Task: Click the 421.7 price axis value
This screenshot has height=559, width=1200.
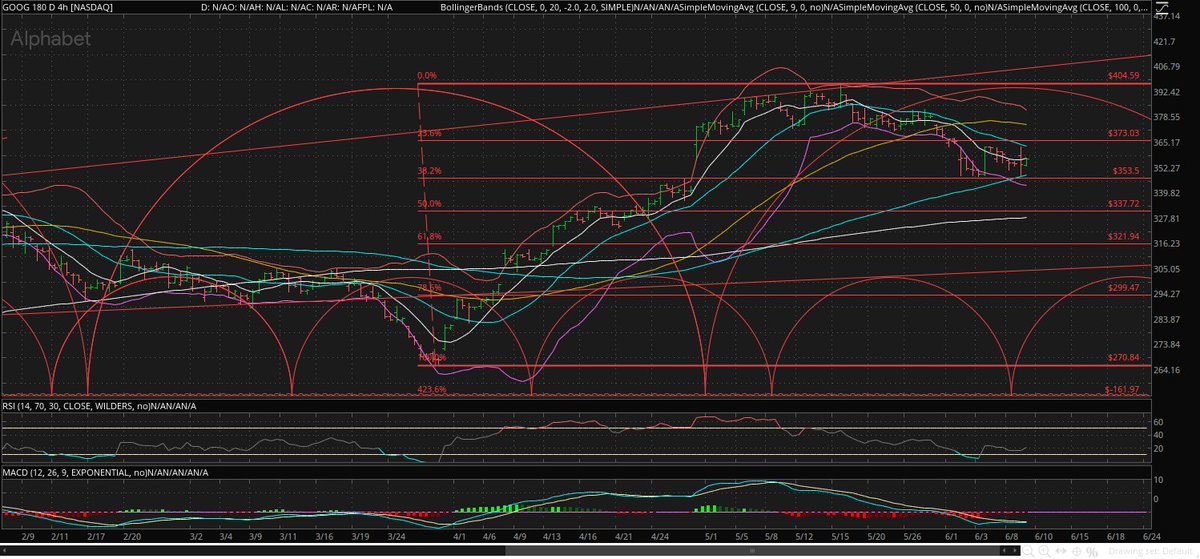Action: 1165,42
